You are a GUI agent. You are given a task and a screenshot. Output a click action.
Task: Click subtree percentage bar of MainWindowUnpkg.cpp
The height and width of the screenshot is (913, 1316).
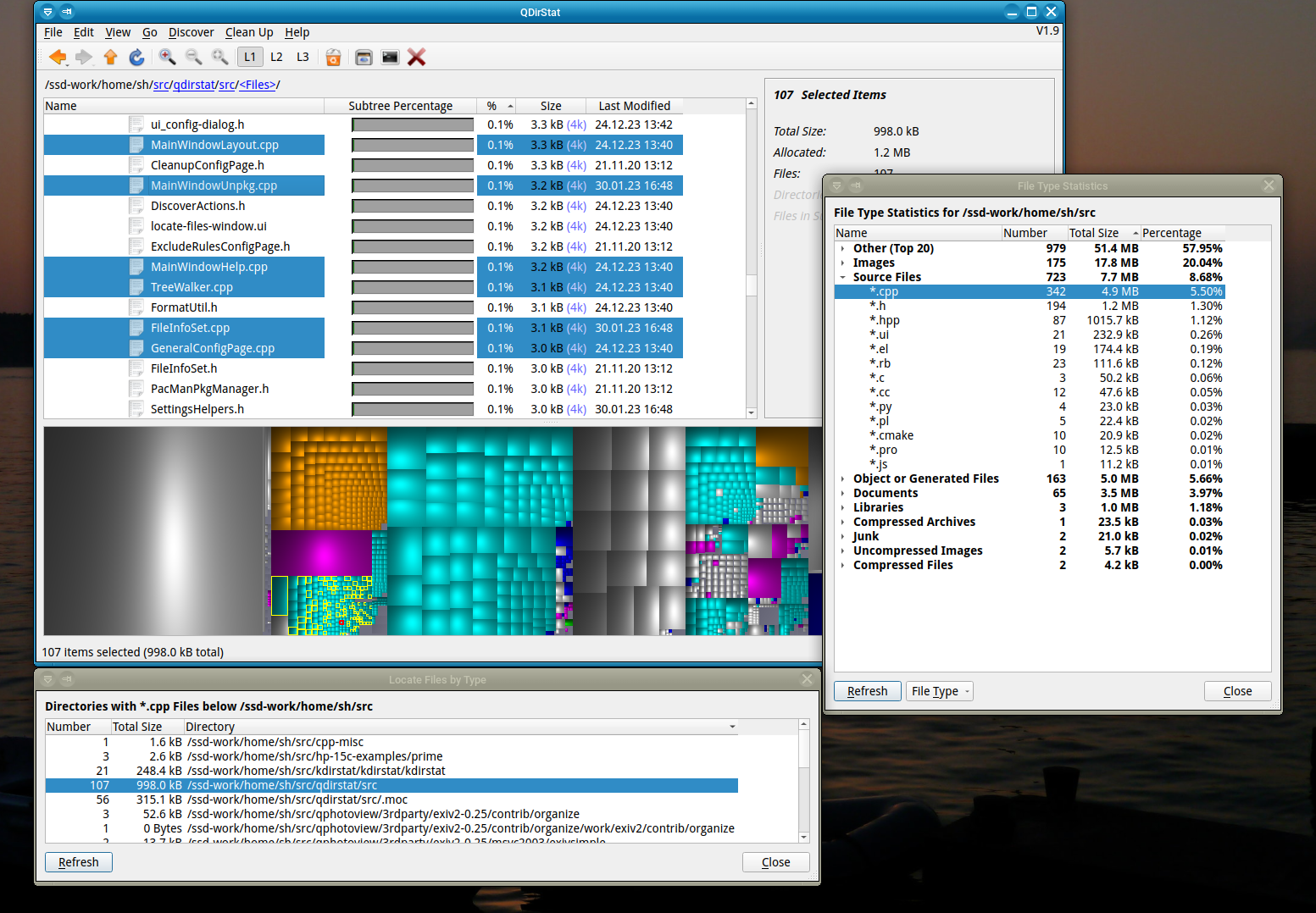[x=413, y=185]
